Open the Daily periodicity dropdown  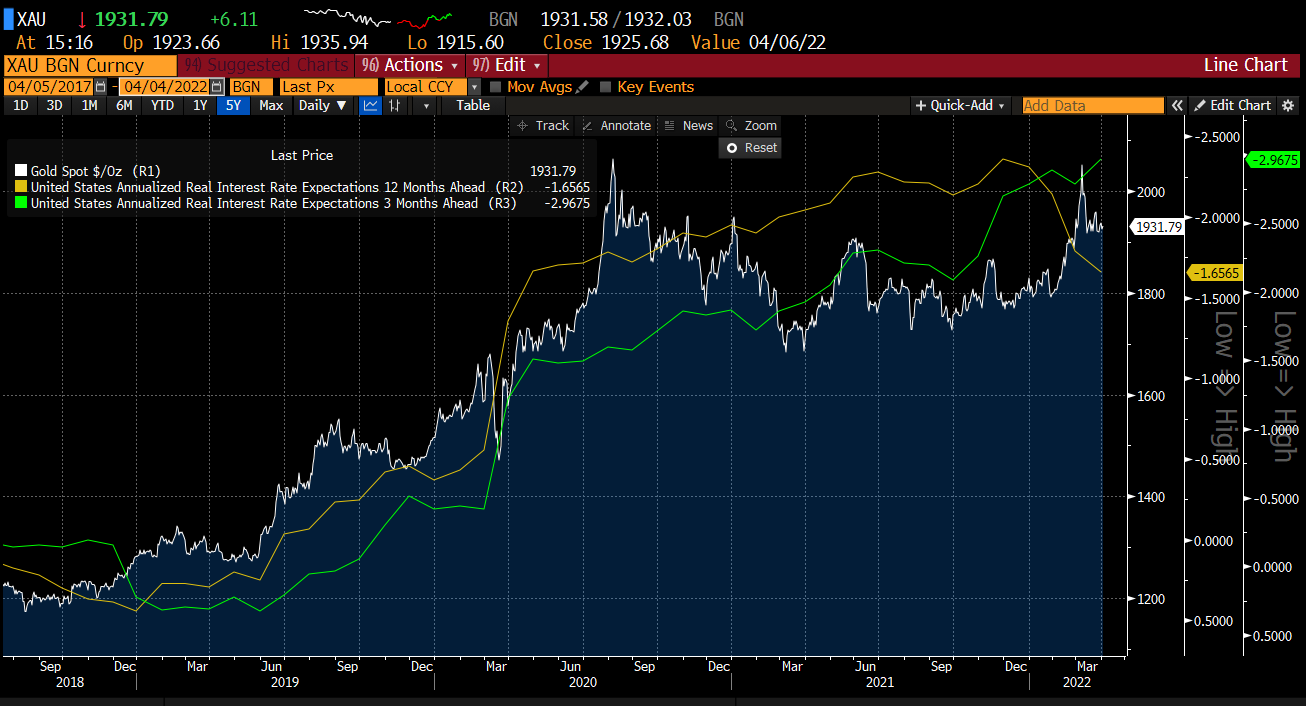tap(322, 105)
